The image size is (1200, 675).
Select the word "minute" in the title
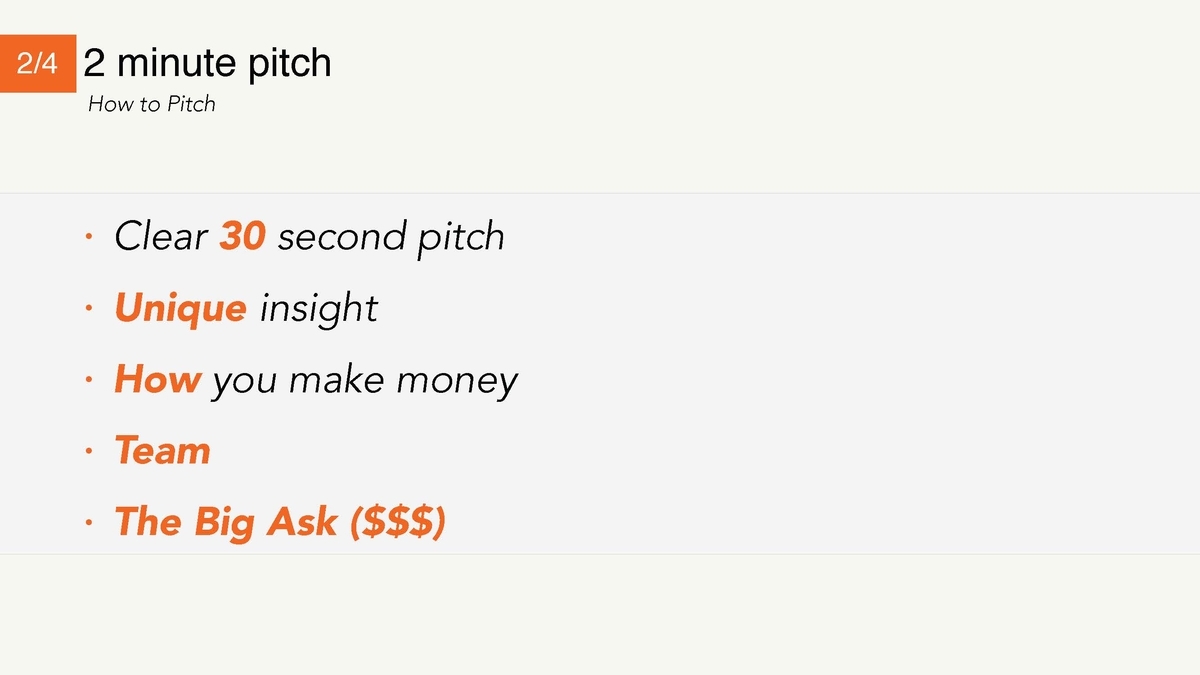[x=173, y=63]
